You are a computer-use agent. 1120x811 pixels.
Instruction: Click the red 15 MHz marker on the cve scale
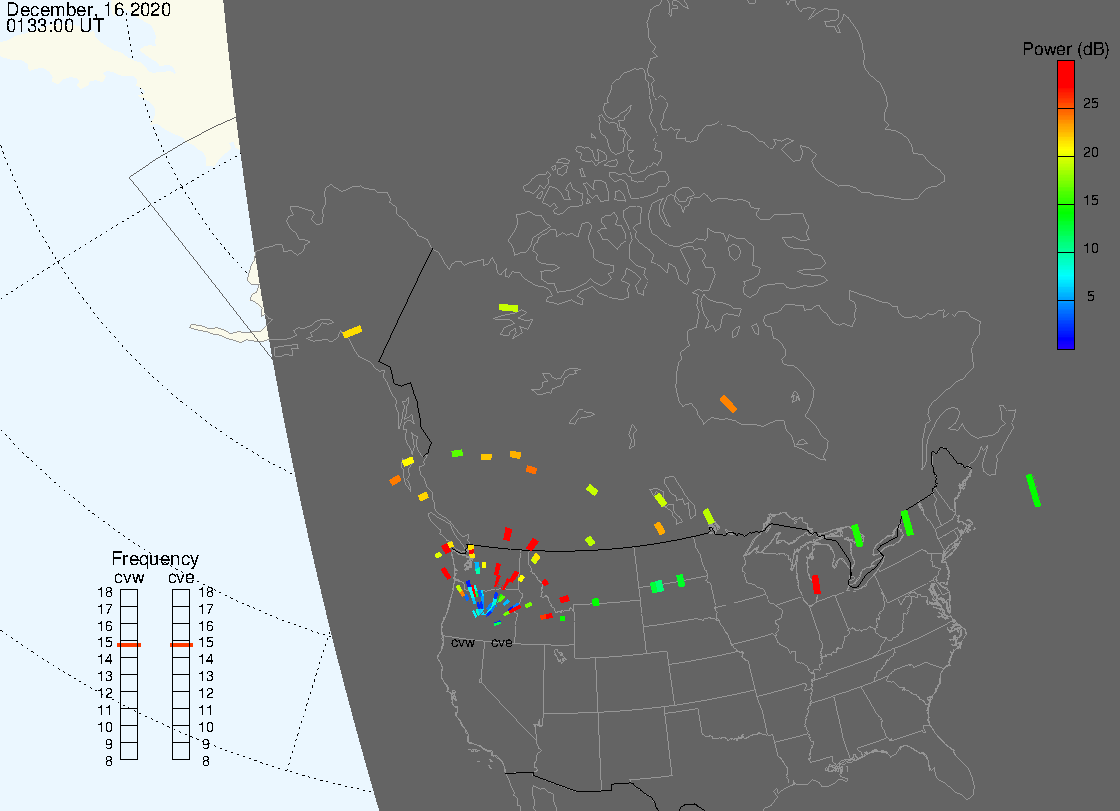[181, 645]
